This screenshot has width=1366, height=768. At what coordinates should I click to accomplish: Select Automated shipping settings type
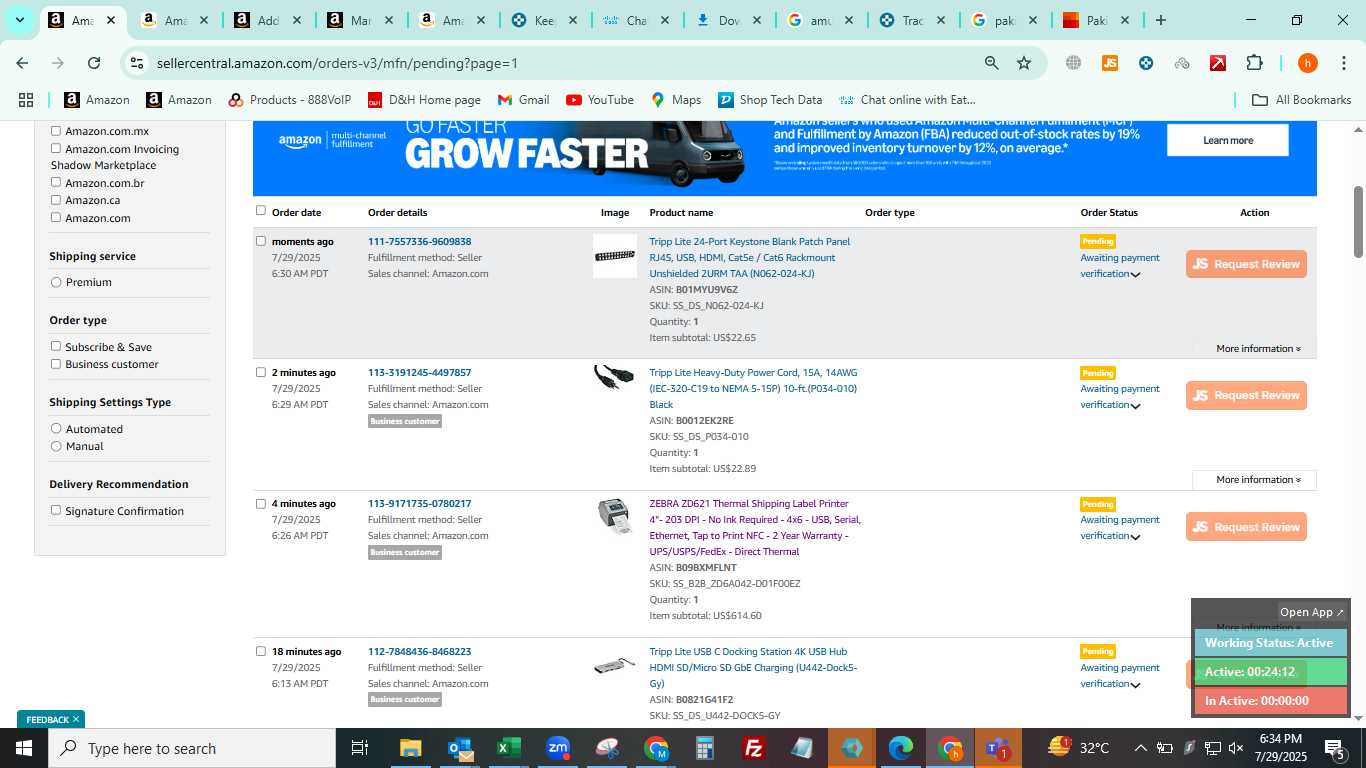tap(56, 429)
